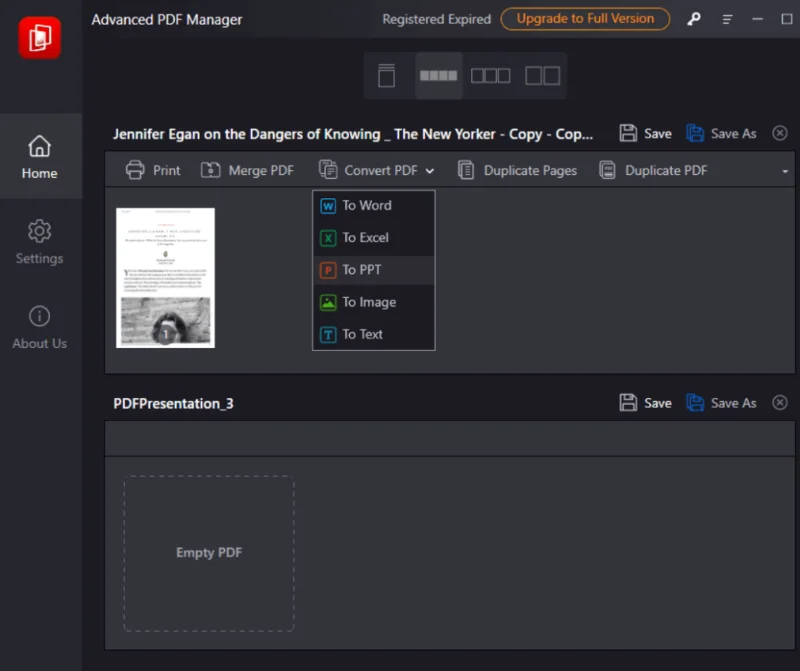Choose To Excel conversion option

(365, 238)
